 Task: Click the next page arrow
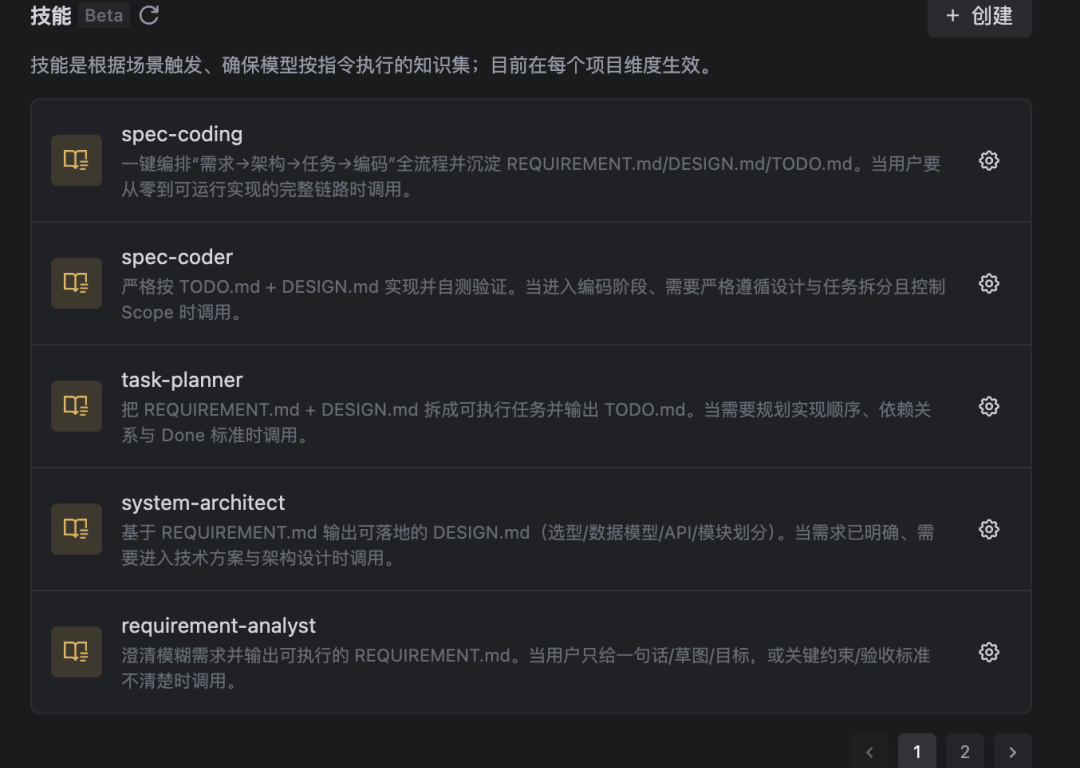click(1013, 751)
